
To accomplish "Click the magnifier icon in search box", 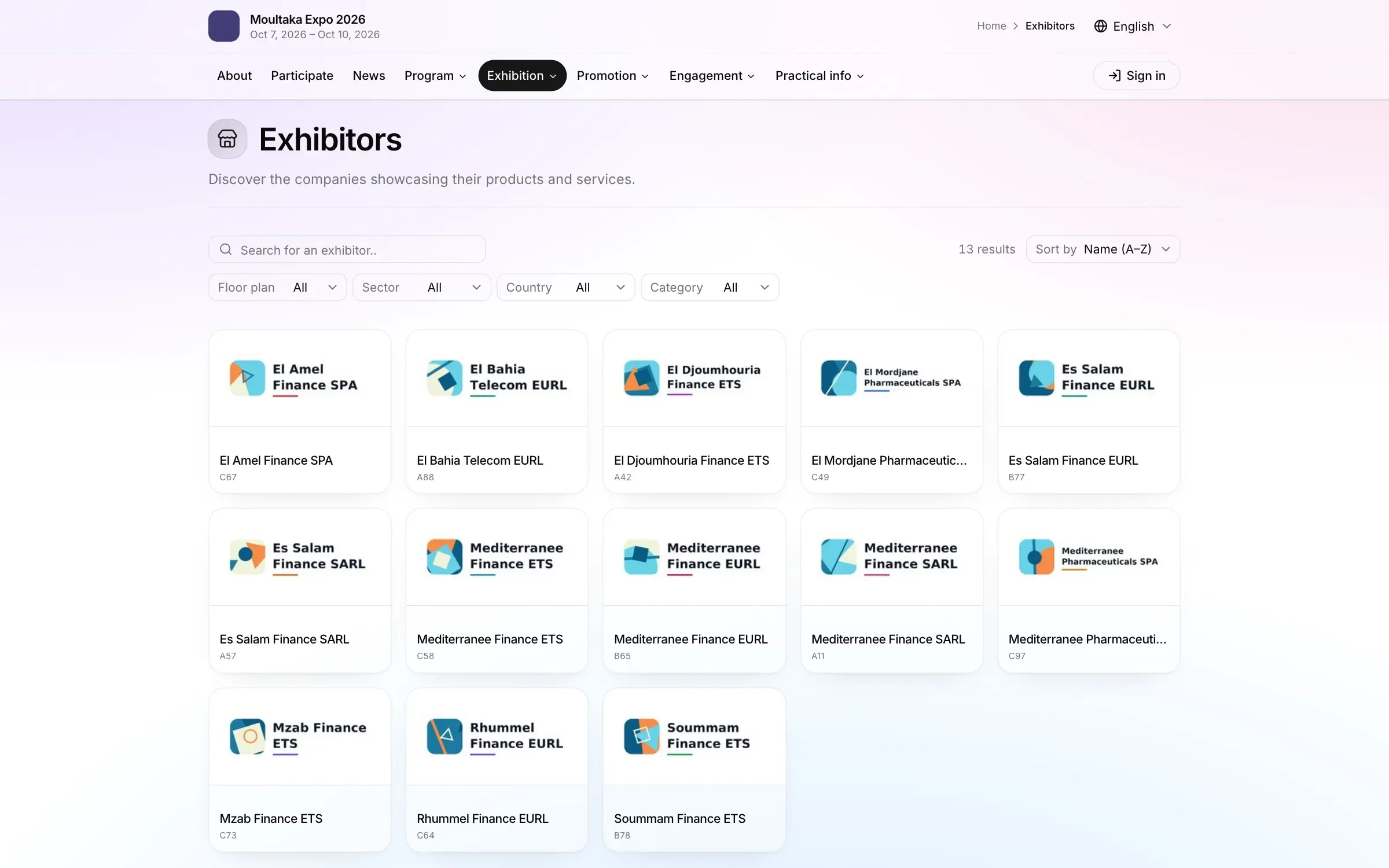I will (226, 249).
